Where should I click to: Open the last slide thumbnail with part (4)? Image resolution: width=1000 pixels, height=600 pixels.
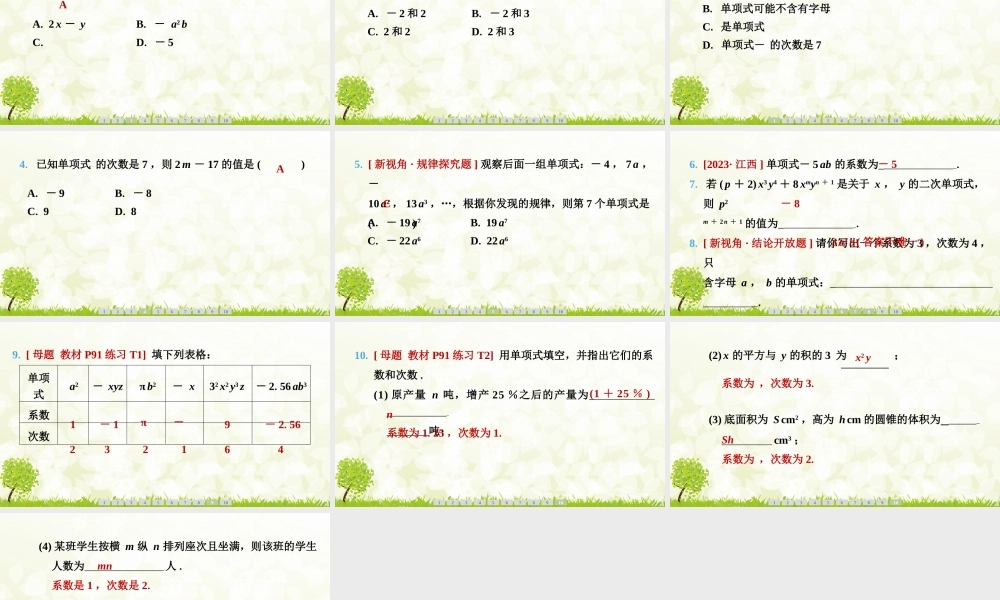(x=165, y=557)
